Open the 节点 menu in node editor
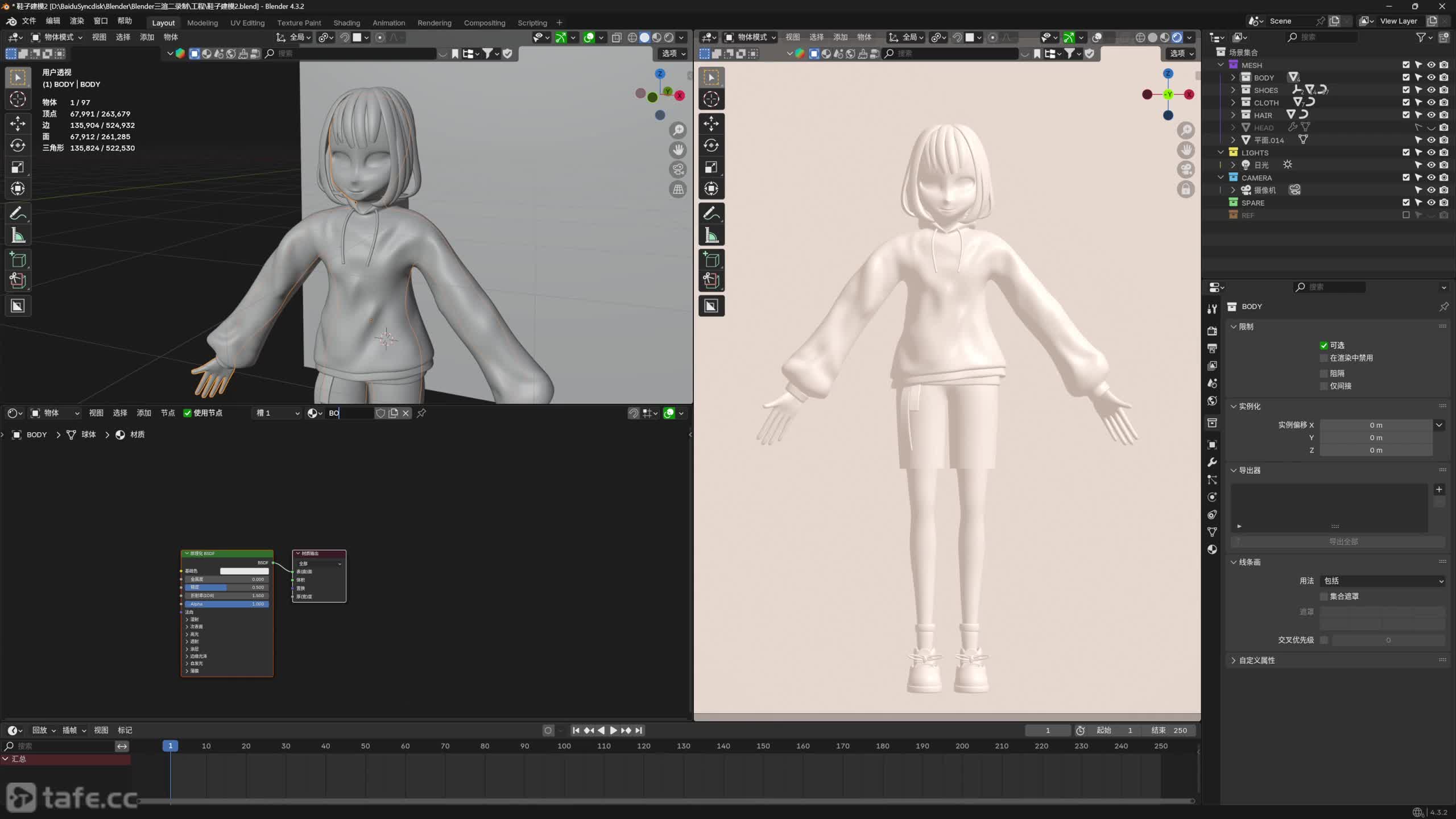The width and height of the screenshot is (1456, 819). click(x=168, y=413)
